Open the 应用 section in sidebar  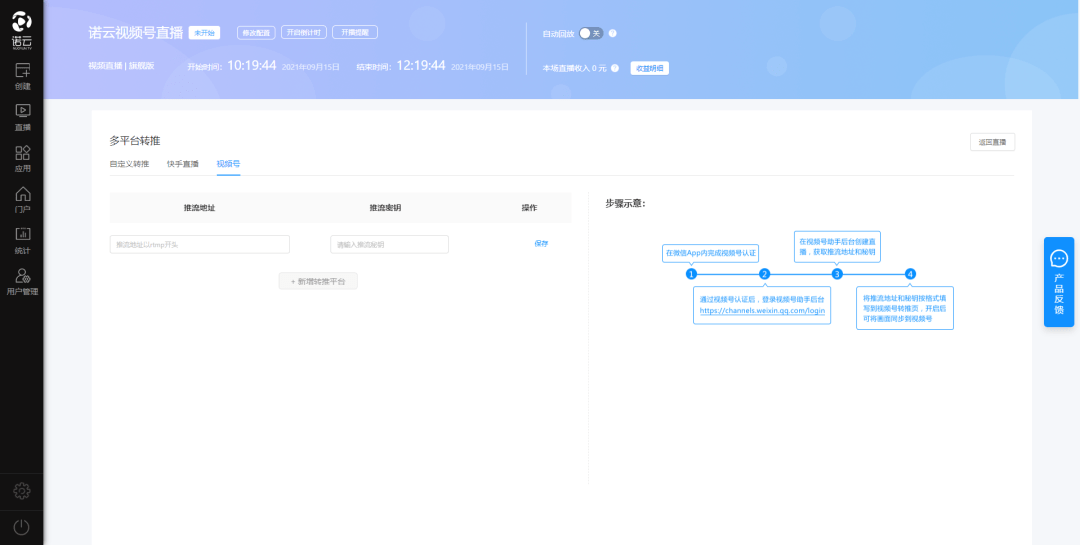[22, 158]
